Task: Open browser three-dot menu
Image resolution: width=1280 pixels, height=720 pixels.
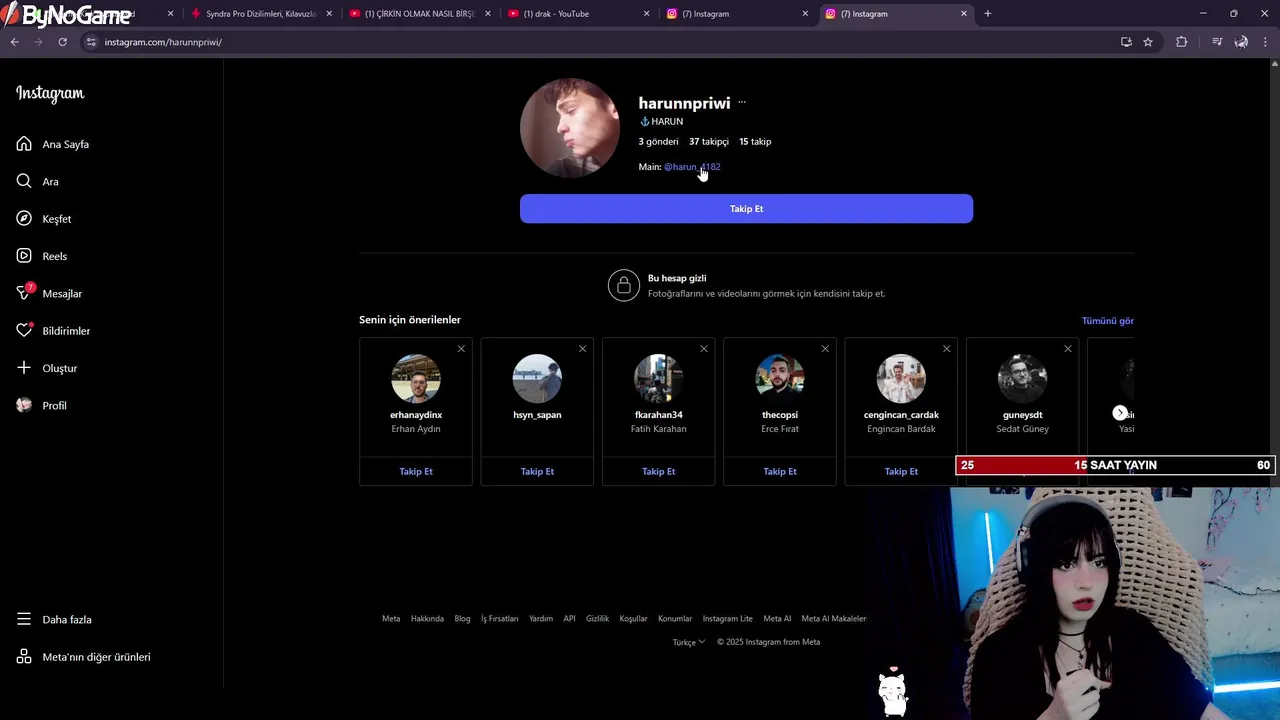Action: (x=1266, y=42)
